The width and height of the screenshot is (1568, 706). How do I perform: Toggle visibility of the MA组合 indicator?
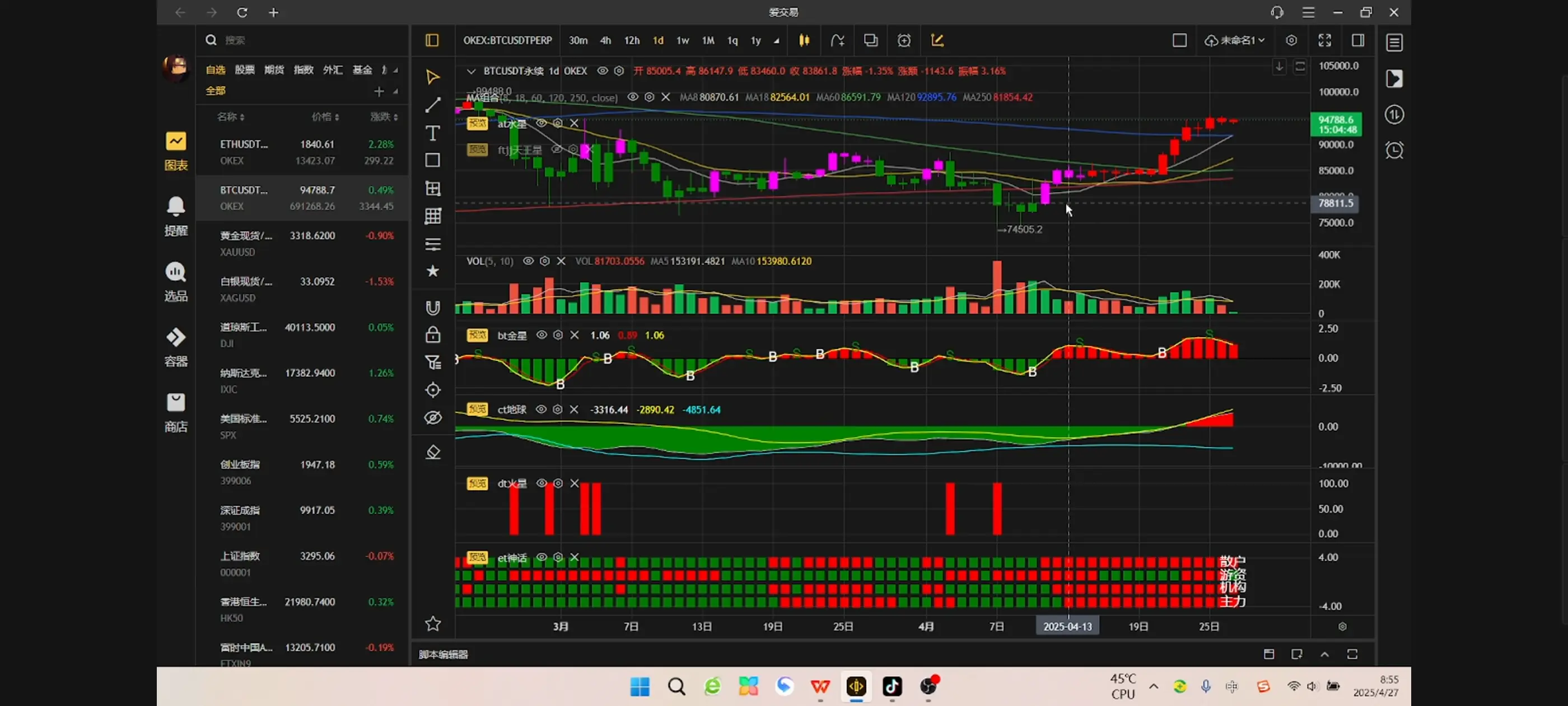coord(633,97)
